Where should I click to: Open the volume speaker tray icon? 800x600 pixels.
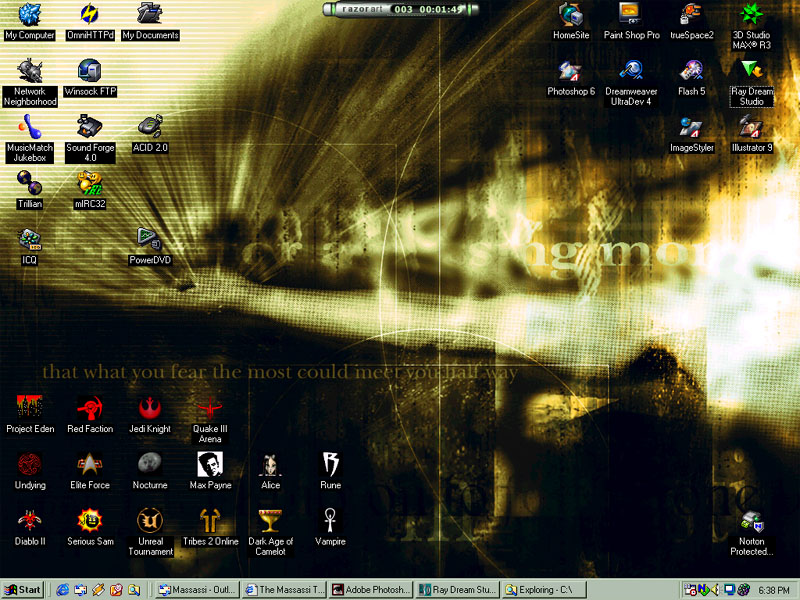716,590
